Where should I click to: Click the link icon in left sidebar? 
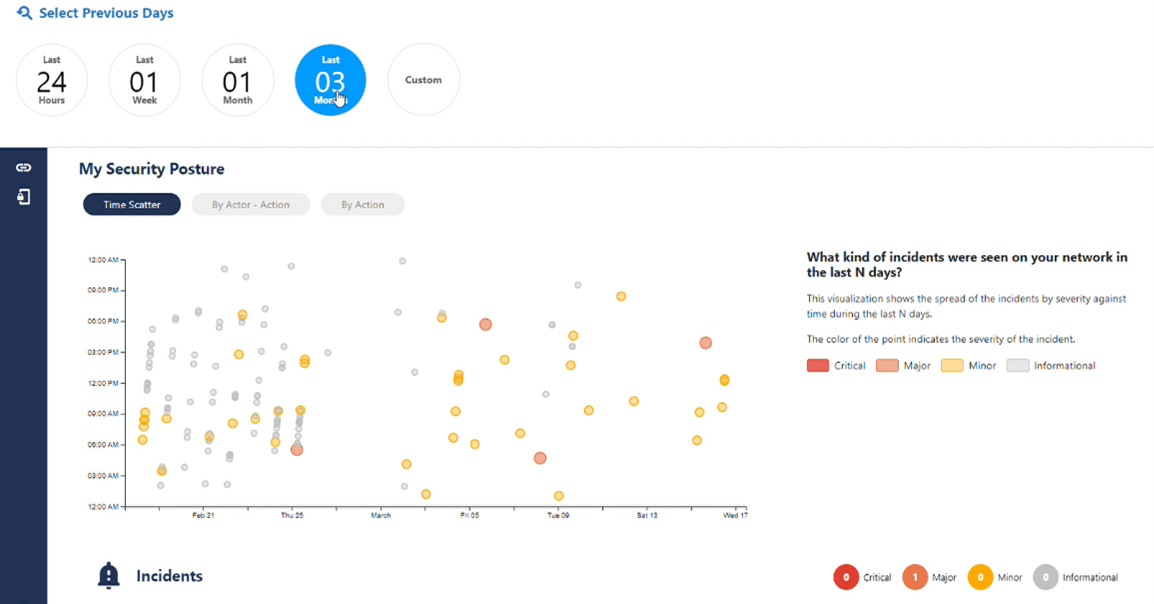[x=23, y=168]
